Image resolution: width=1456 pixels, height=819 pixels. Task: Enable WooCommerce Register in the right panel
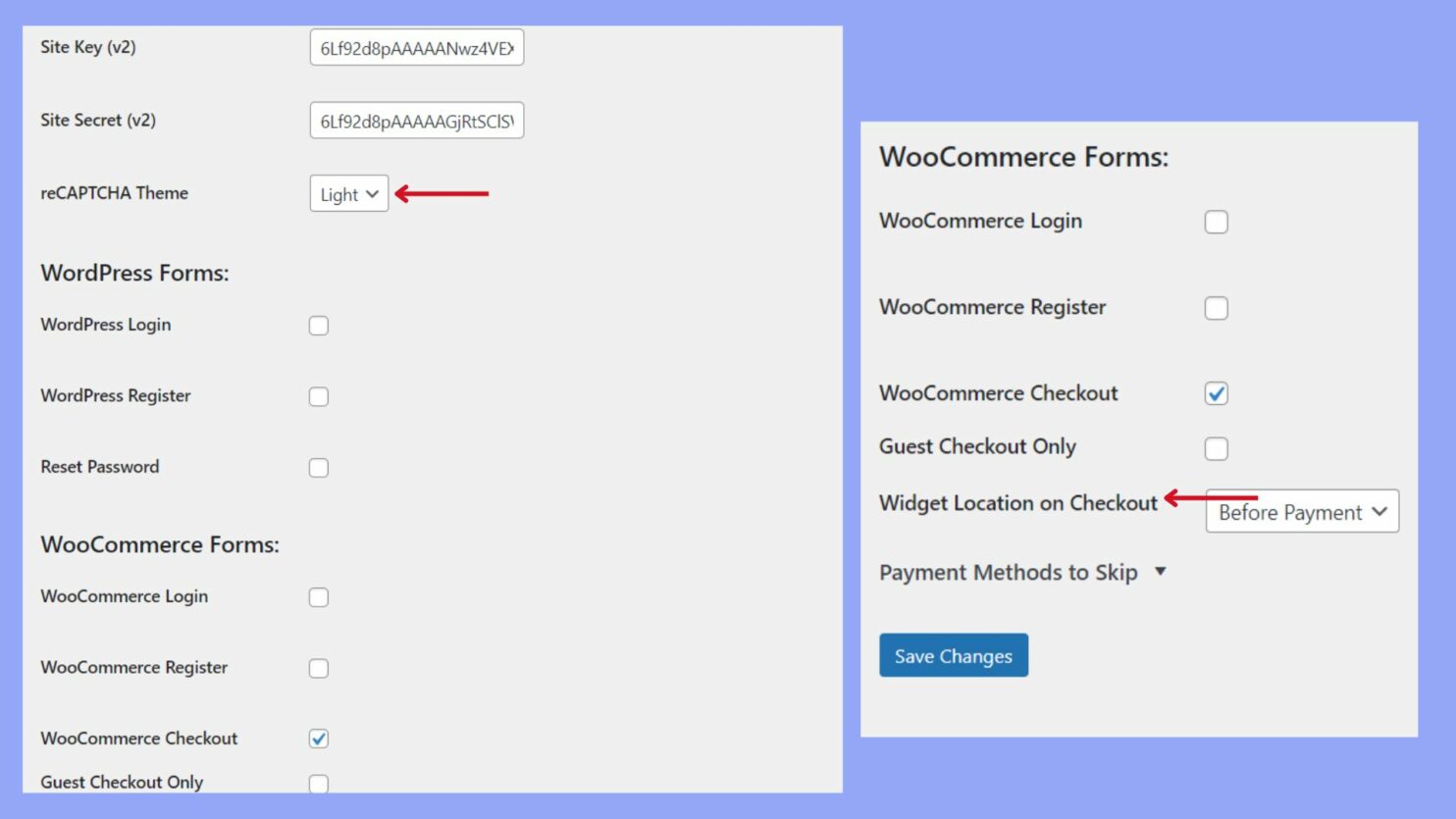tap(1216, 307)
